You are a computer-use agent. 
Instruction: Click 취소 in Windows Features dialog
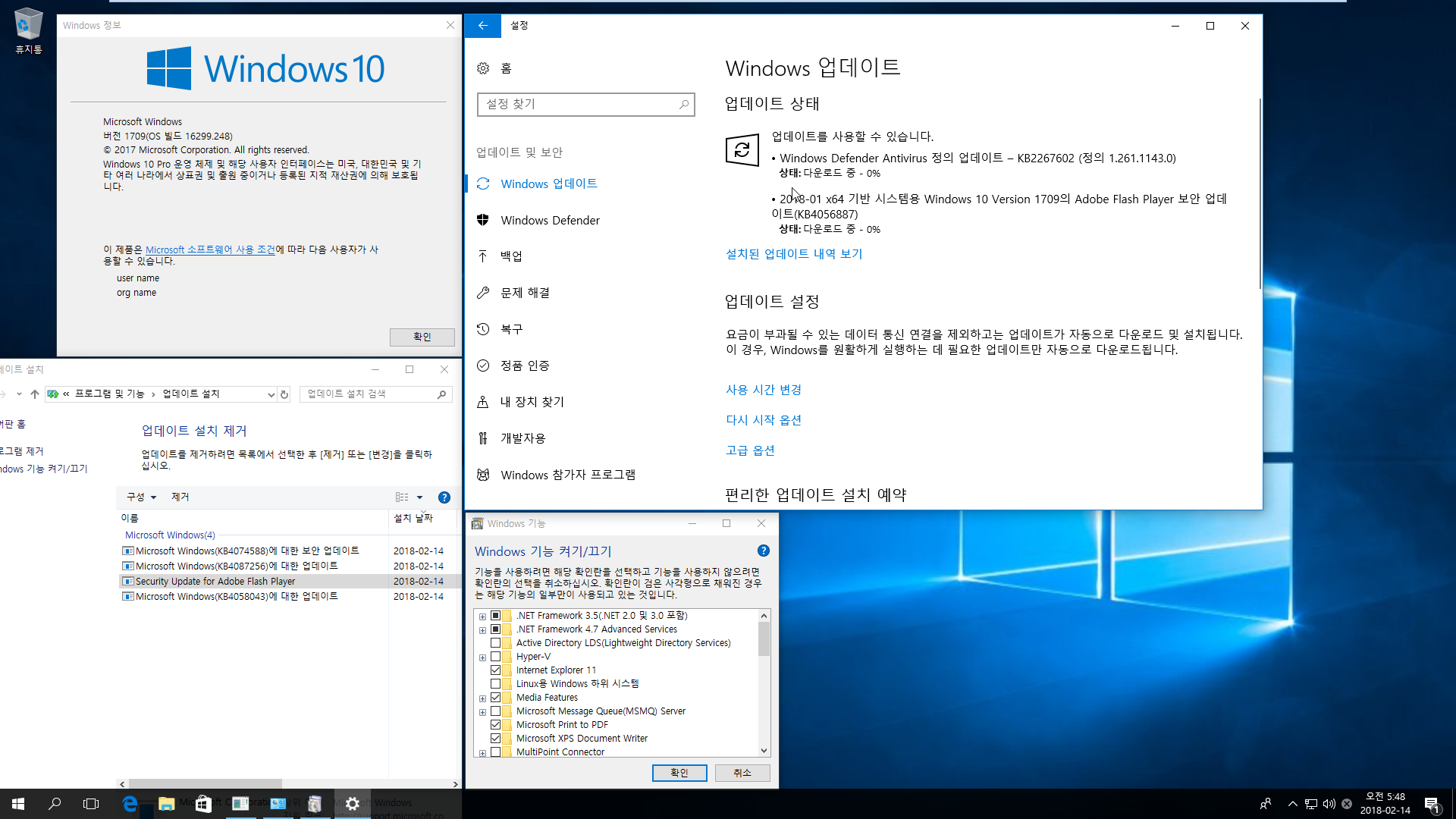[742, 773]
